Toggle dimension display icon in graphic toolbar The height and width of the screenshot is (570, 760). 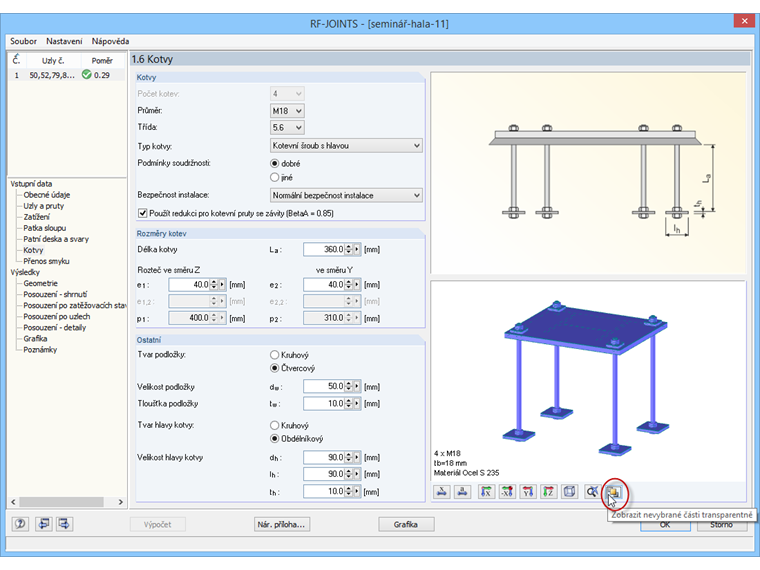coord(442,491)
